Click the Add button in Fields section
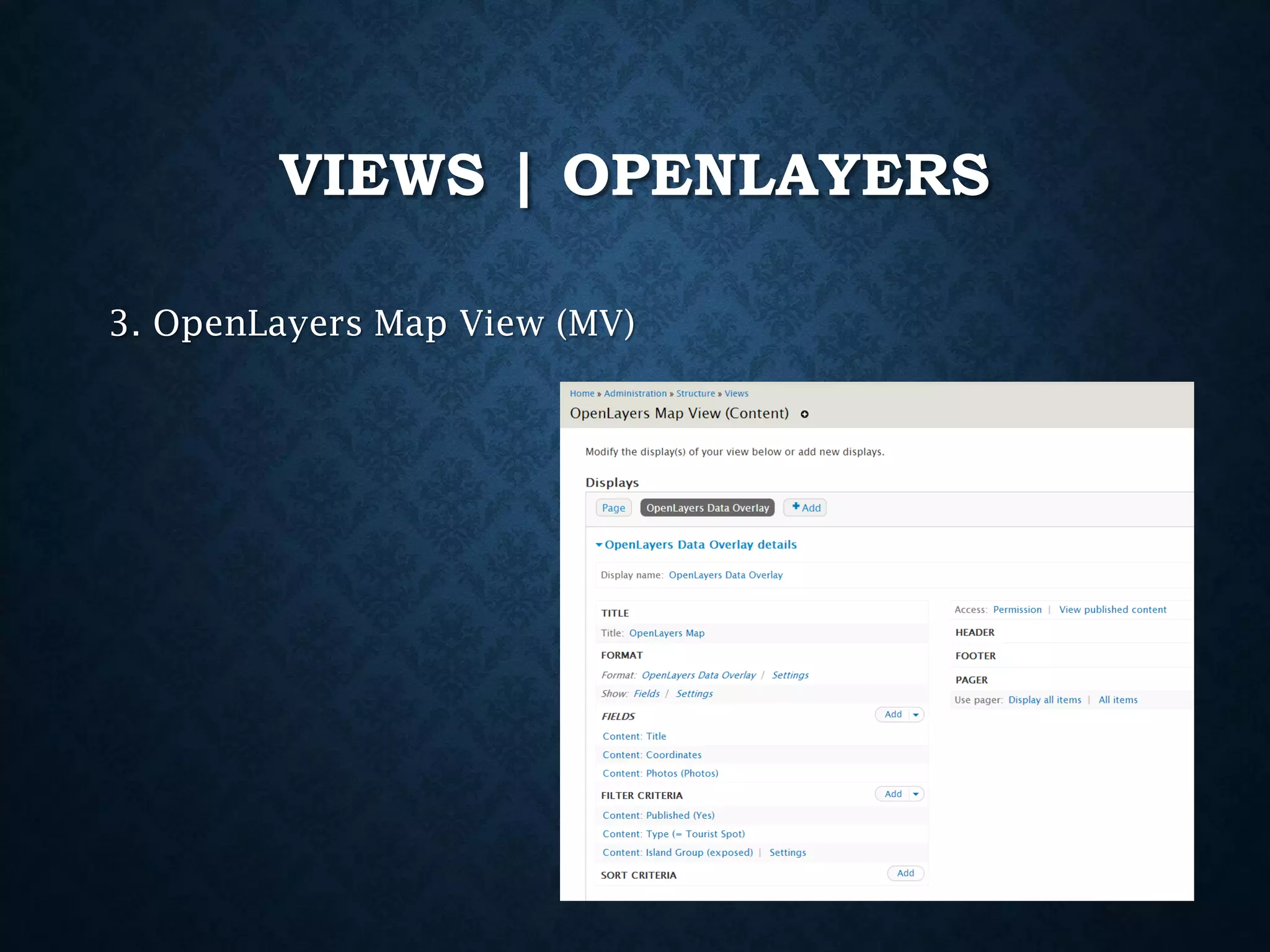 (893, 715)
